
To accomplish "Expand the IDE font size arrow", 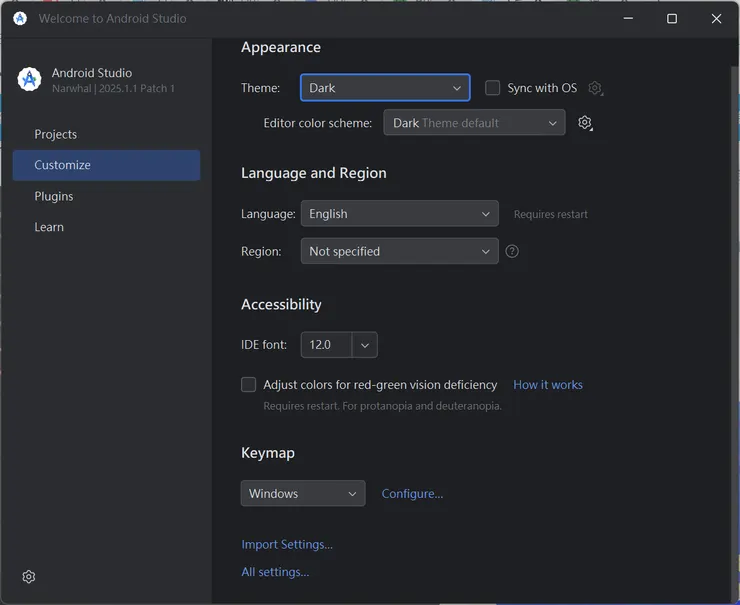I will tap(365, 345).
